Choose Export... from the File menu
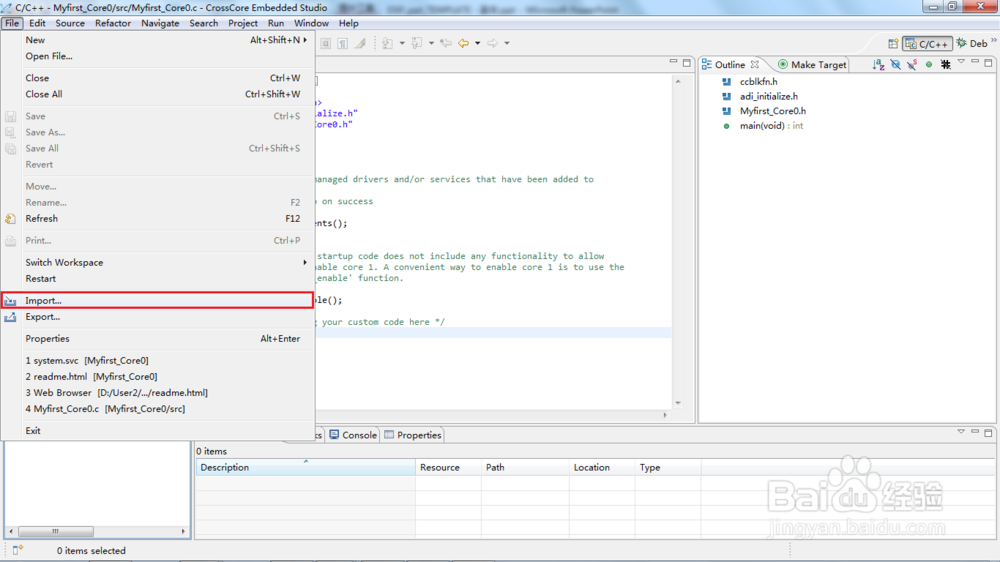Image resolution: width=1000 pixels, height=562 pixels. 158,317
